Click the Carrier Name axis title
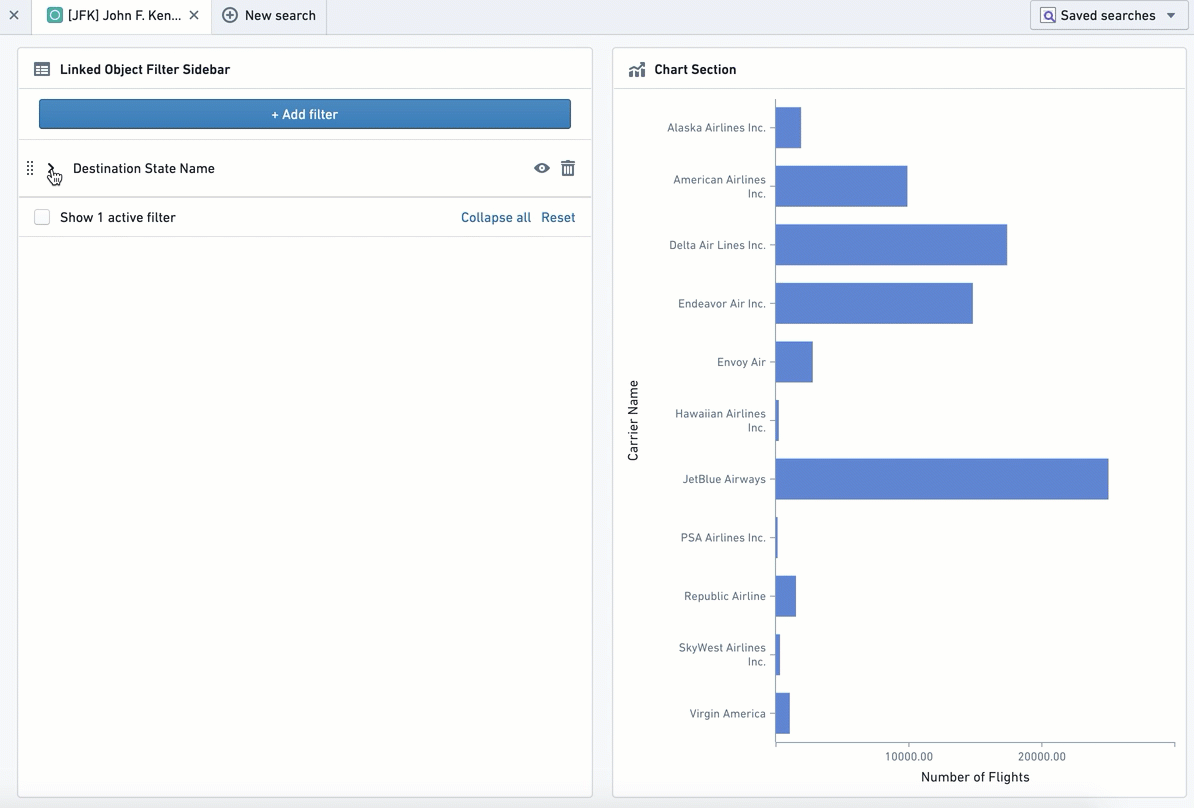The width and height of the screenshot is (1194, 808). 633,420
